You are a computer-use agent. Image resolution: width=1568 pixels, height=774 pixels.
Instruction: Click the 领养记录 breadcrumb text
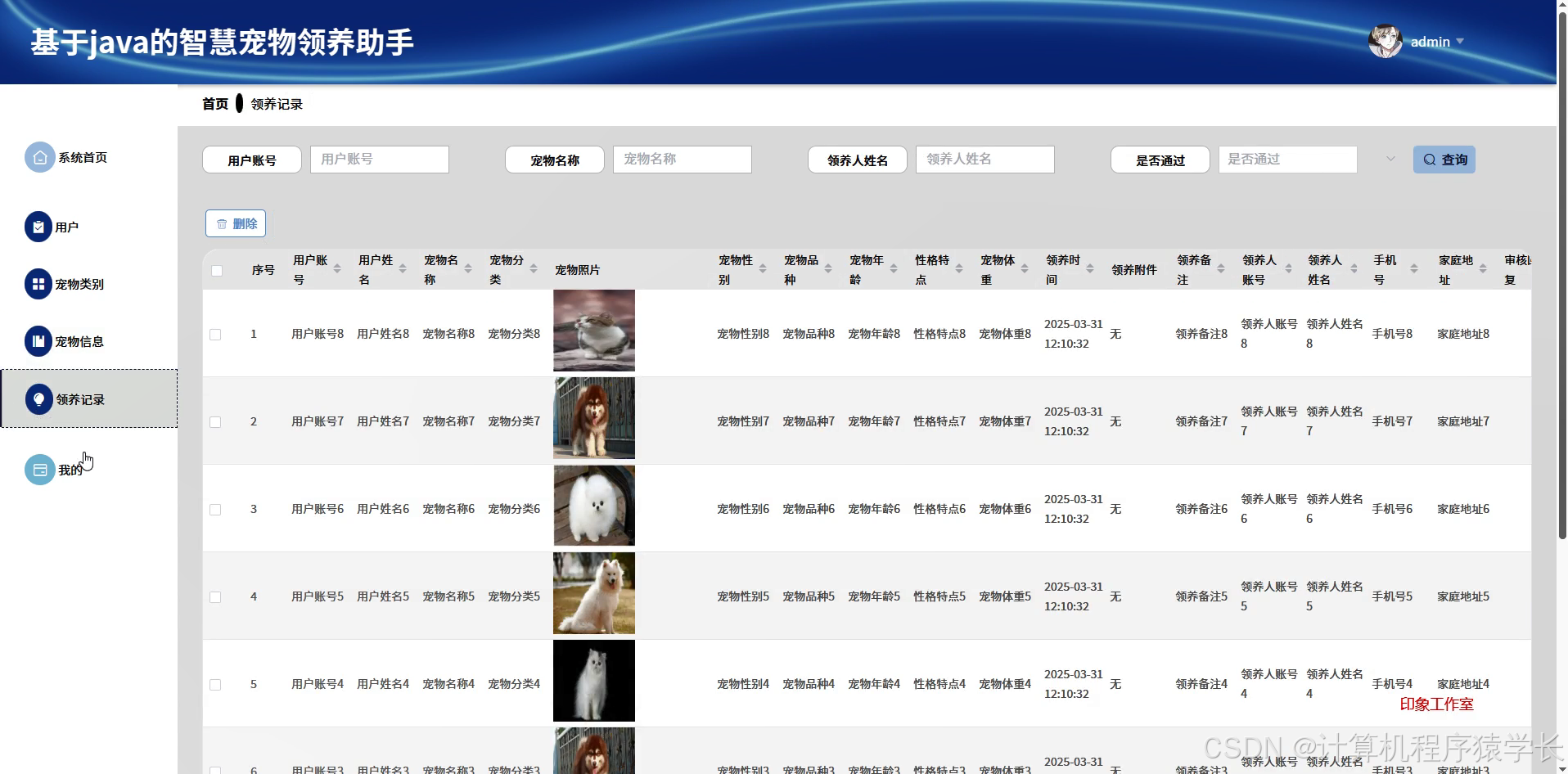pyautogui.click(x=277, y=104)
